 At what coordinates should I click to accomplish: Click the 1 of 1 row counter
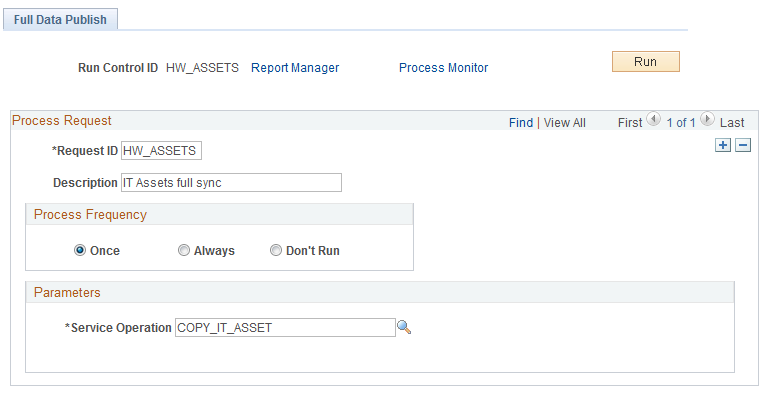[680, 122]
